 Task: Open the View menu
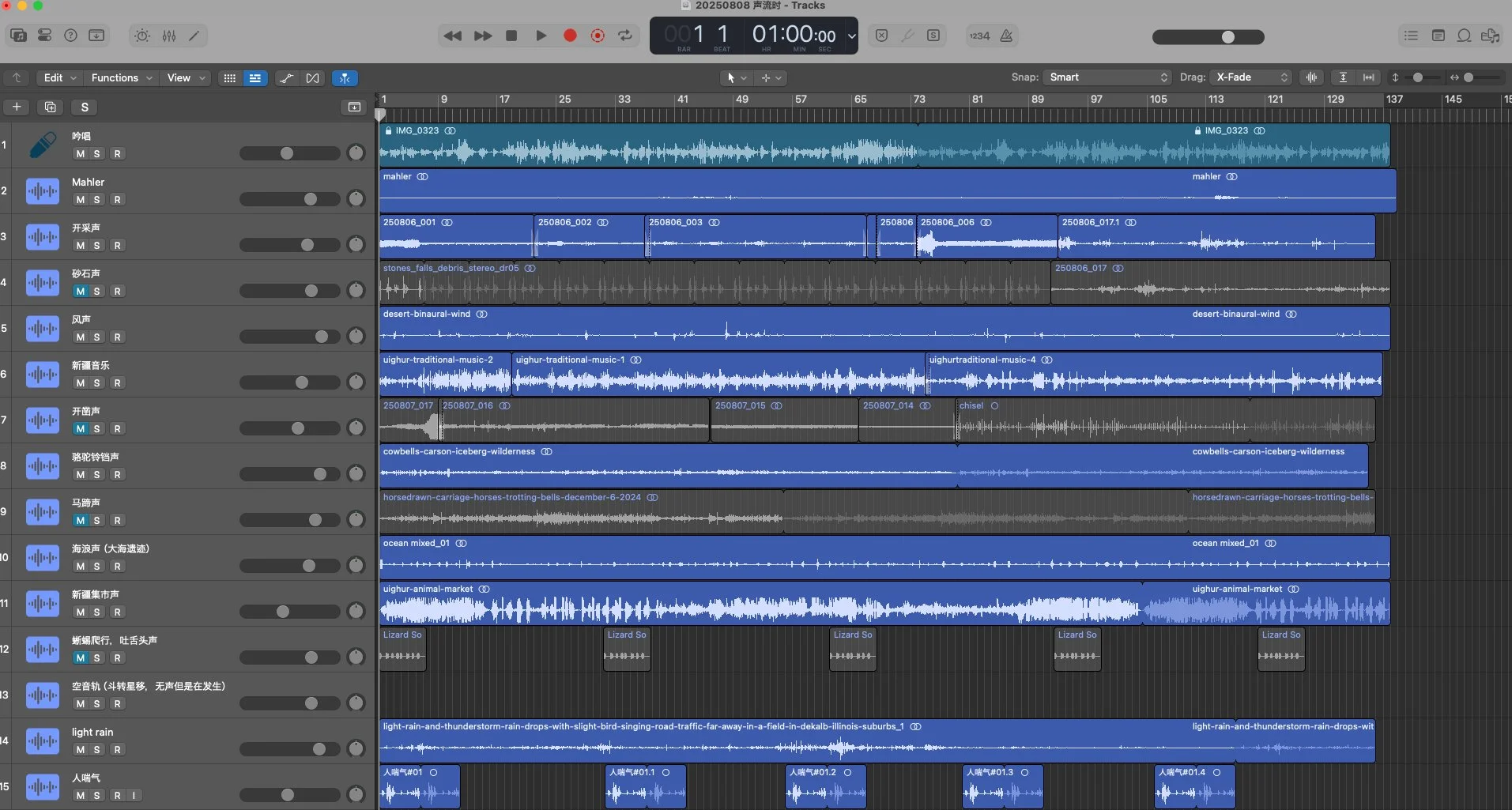click(x=186, y=77)
